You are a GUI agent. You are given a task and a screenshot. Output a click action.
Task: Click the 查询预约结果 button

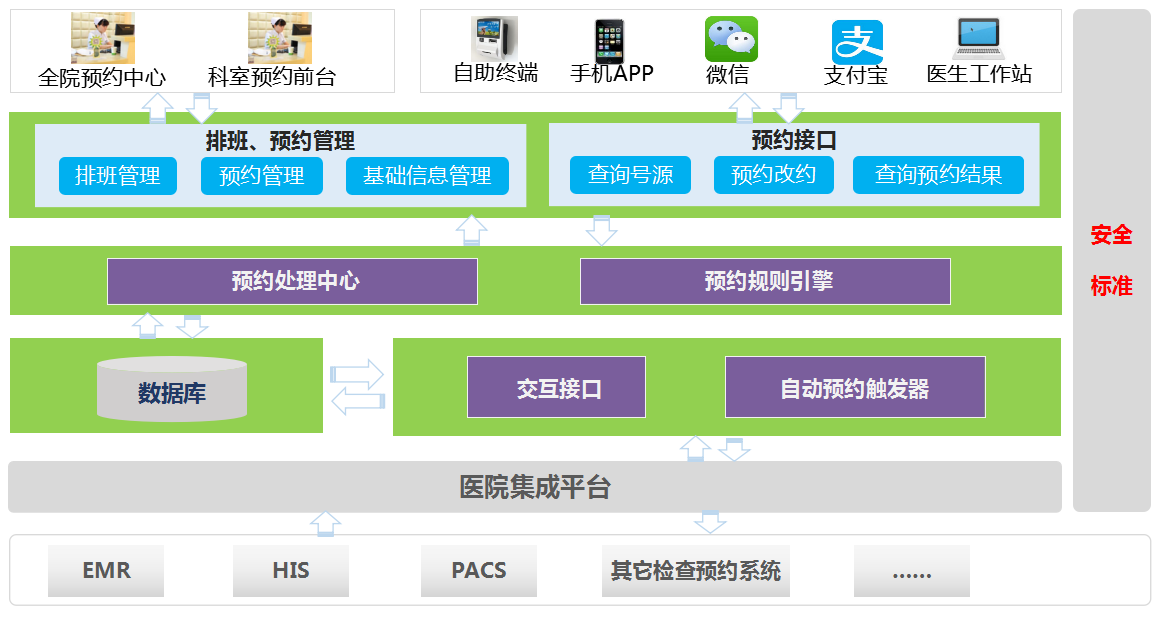tap(938, 175)
